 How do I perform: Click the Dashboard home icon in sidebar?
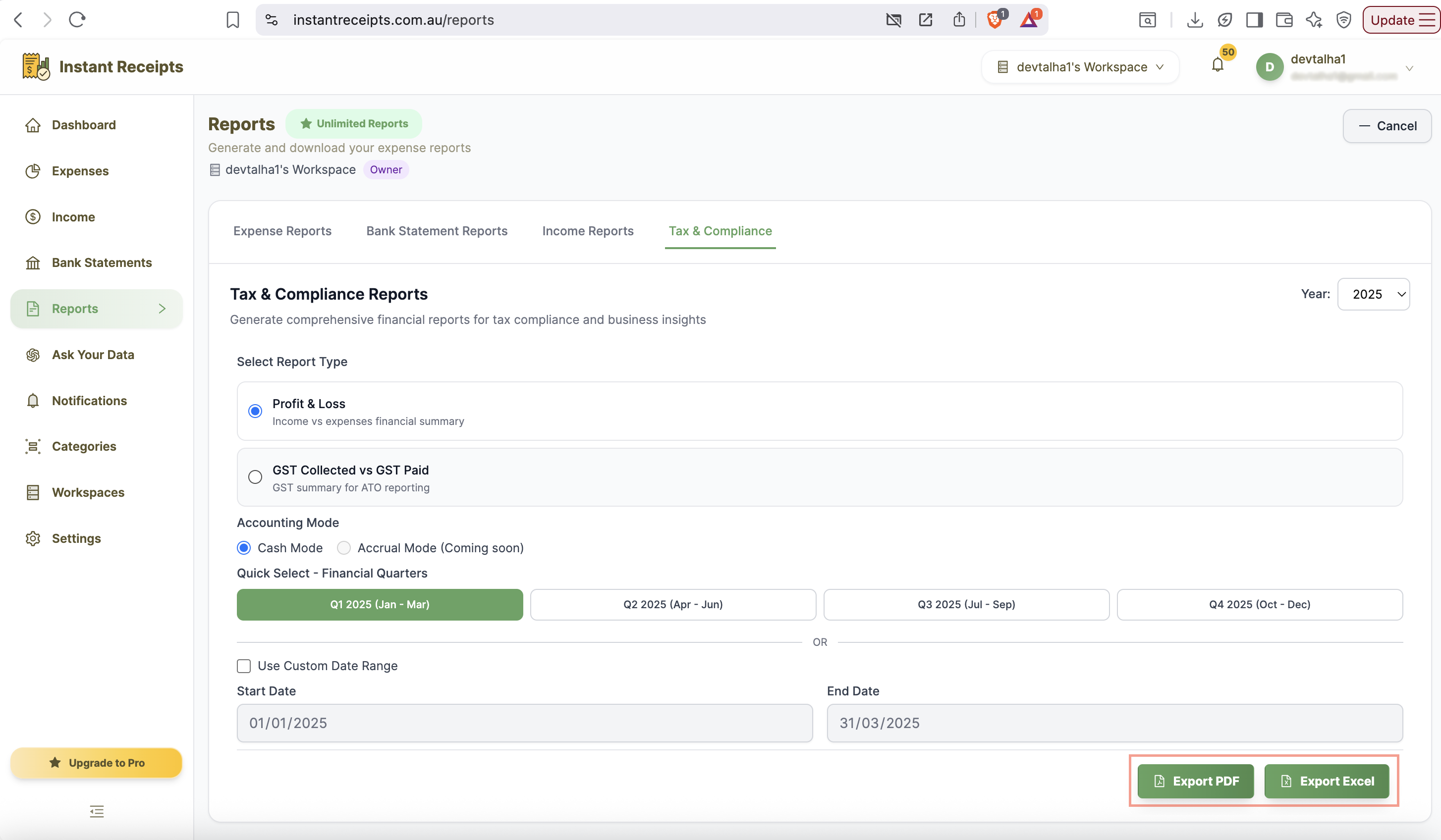[33, 125]
